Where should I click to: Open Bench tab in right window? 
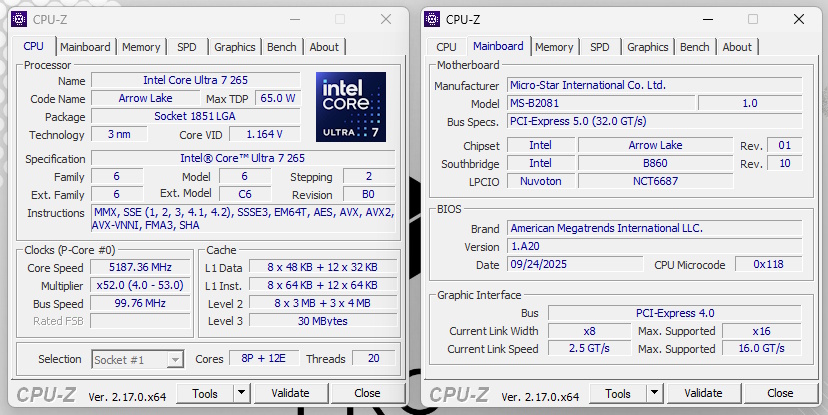pos(694,47)
